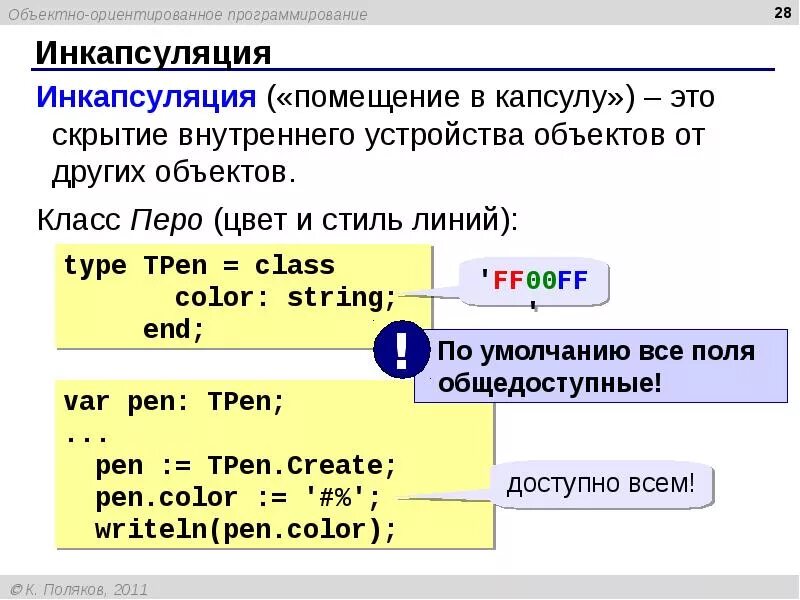Click slide number 28
This screenshot has height=600, width=800.
783,13
